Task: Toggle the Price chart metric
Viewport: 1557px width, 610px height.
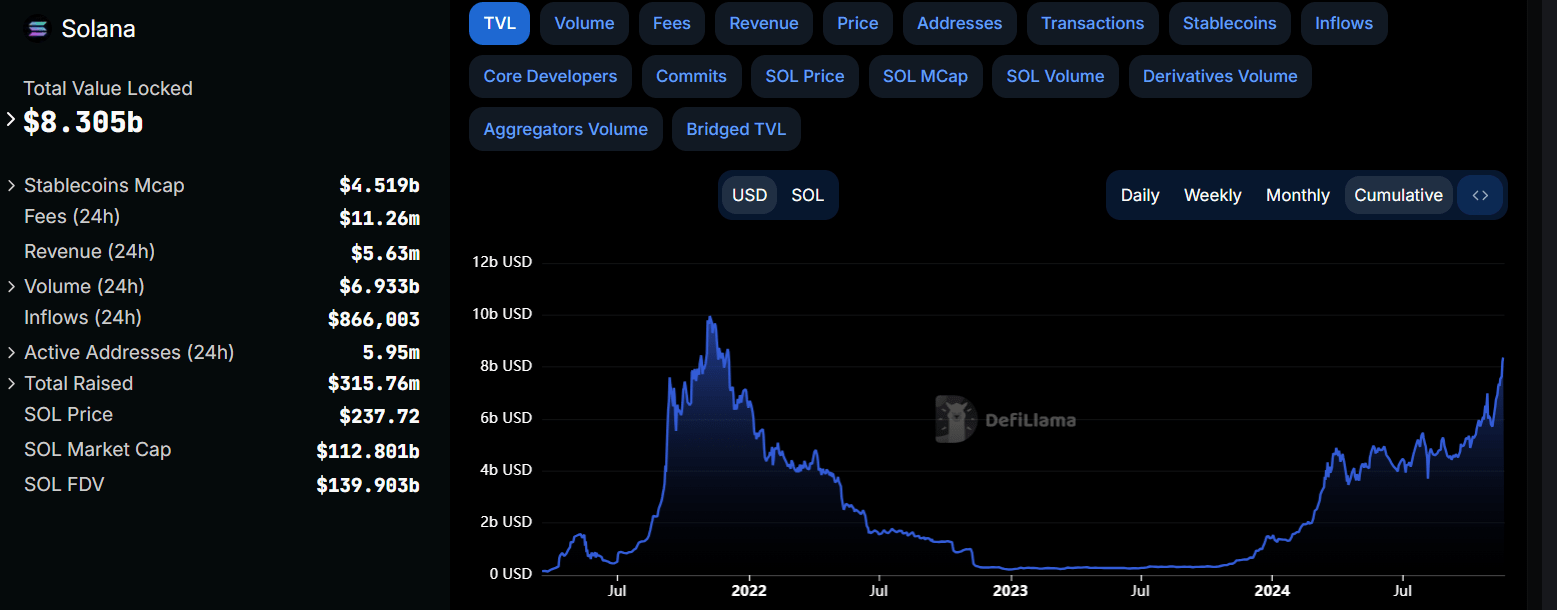Action: [x=858, y=23]
